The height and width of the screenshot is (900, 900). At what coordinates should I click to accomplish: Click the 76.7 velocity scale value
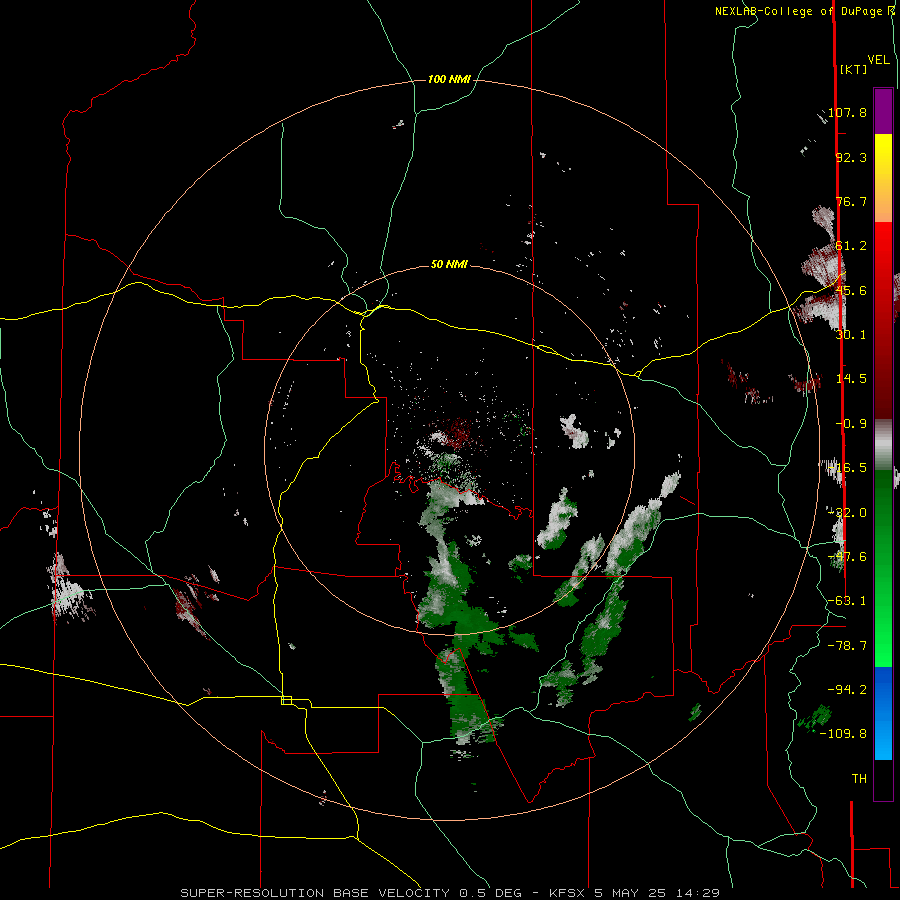pos(851,201)
